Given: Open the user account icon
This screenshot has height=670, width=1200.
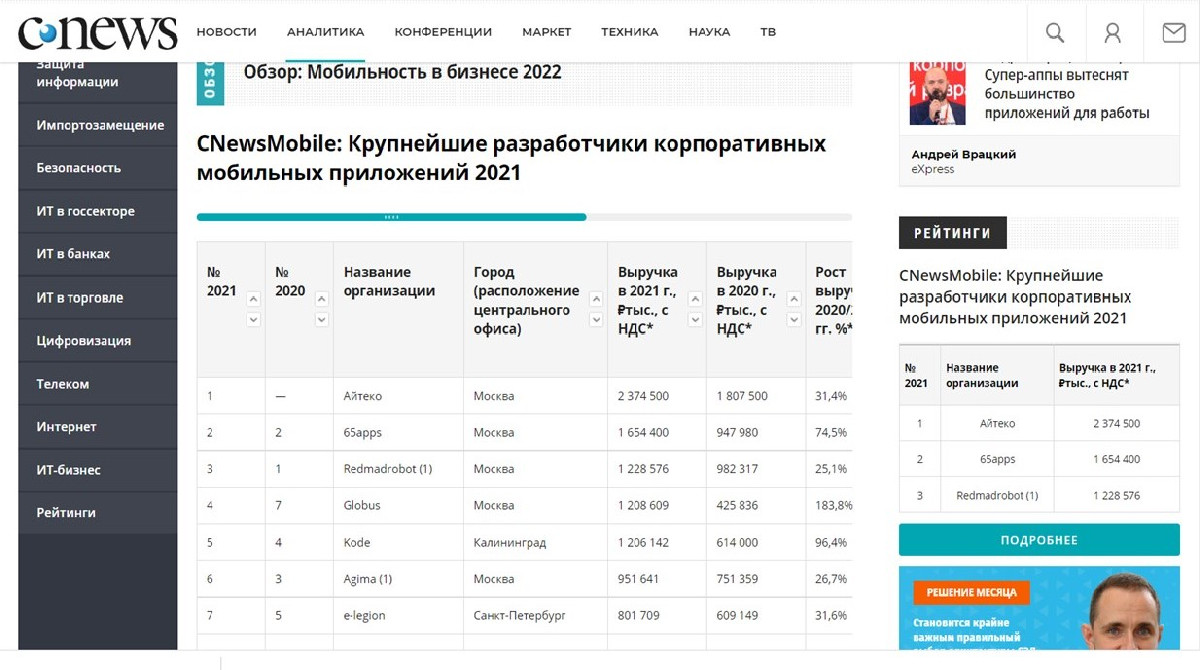Looking at the screenshot, I should [x=1112, y=33].
